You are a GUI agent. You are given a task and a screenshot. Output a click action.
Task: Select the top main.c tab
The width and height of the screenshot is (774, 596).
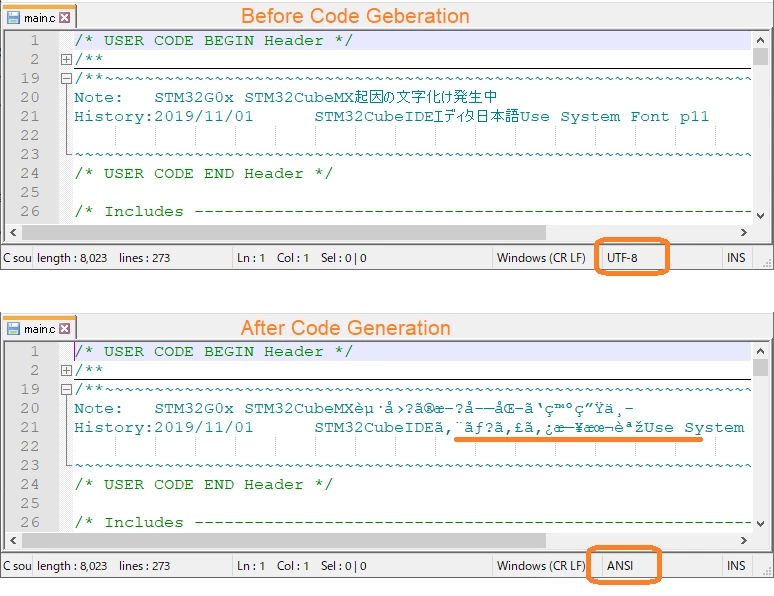(x=40, y=18)
